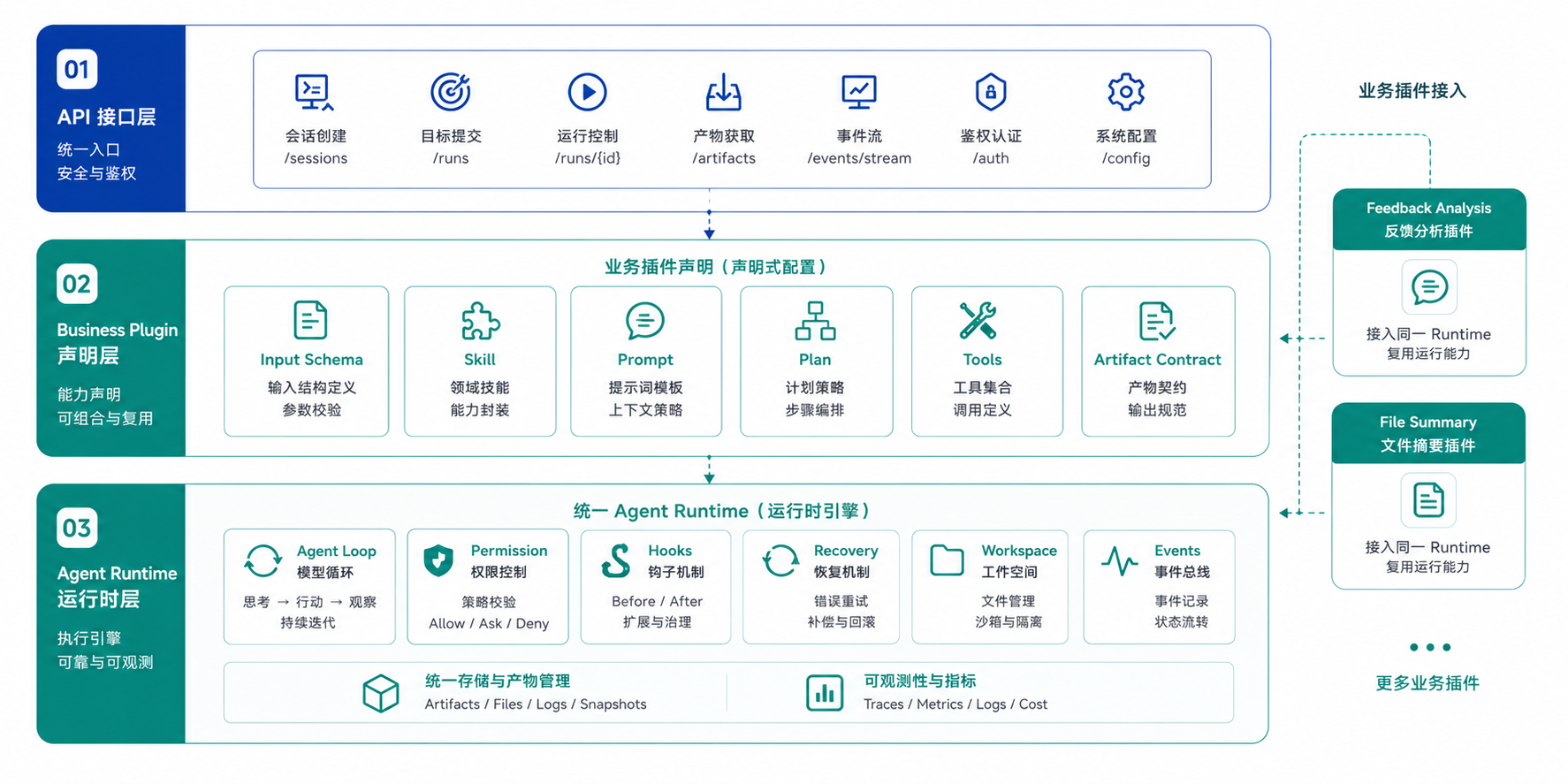Screen dimensions: 1568x784
Task: Click the Input Schema document icon
Action: click(x=310, y=320)
